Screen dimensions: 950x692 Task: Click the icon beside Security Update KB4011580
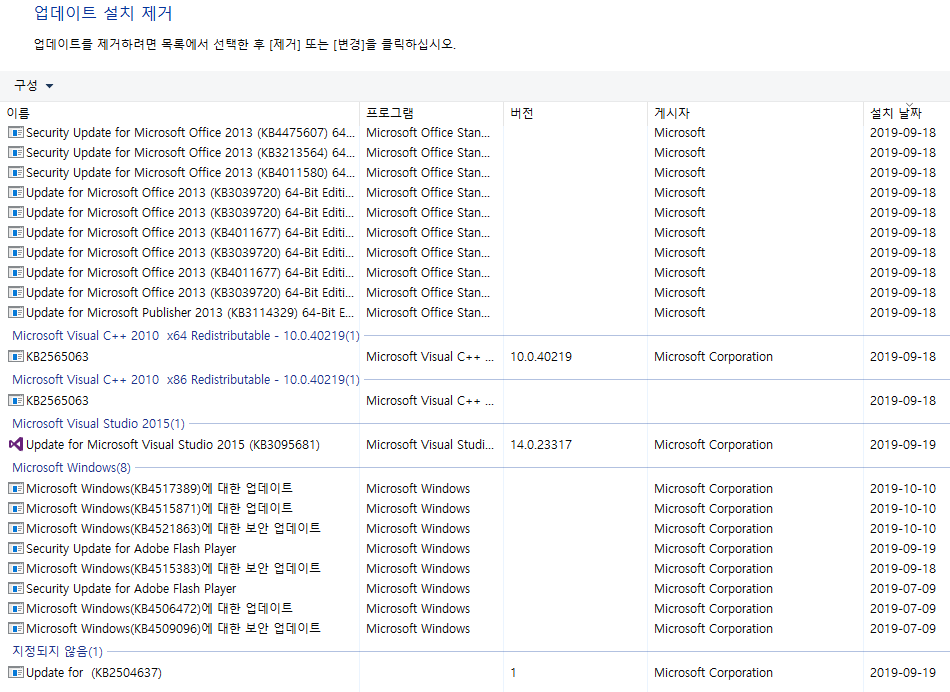(16, 172)
